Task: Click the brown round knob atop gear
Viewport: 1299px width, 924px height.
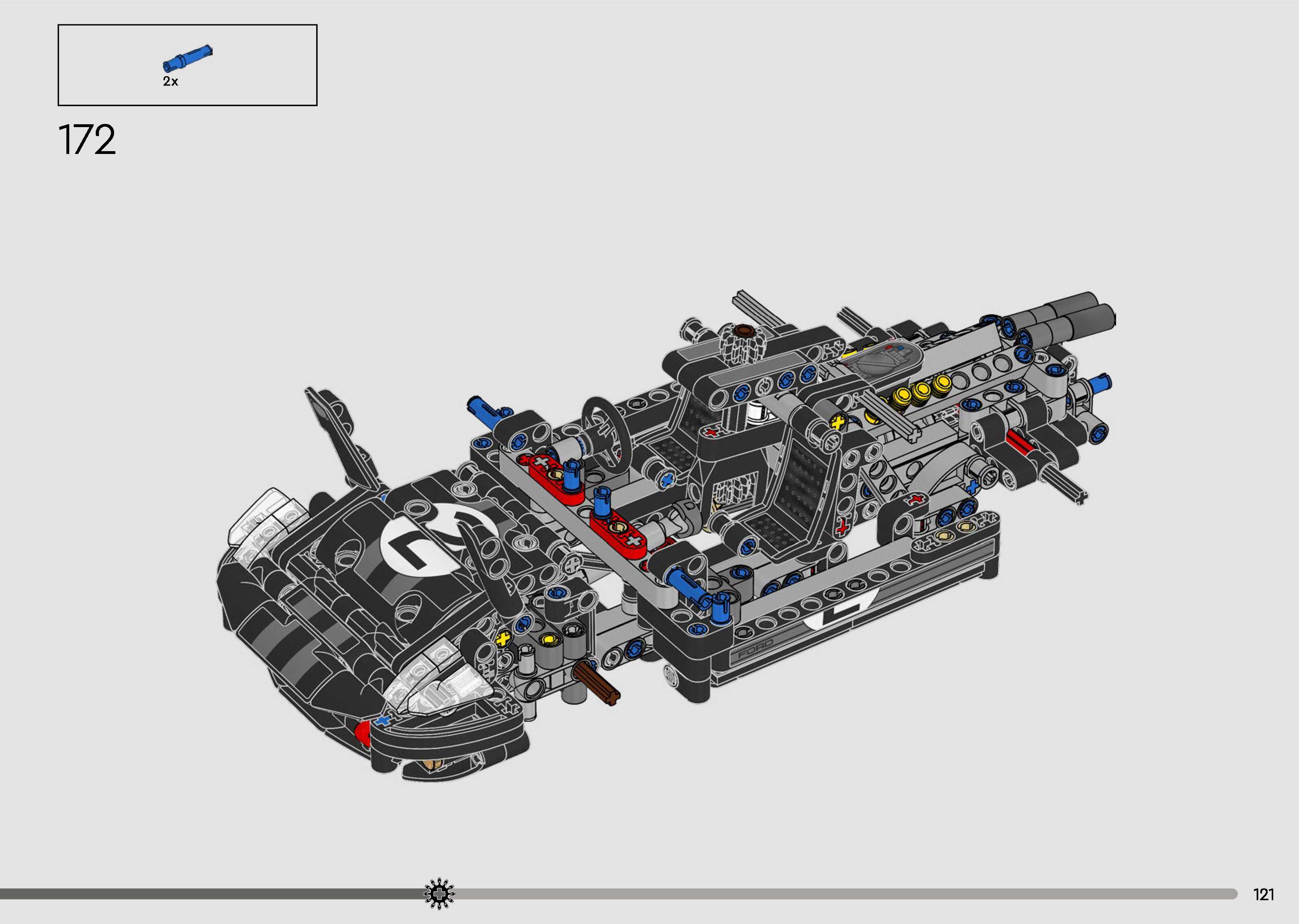Action: [x=745, y=330]
